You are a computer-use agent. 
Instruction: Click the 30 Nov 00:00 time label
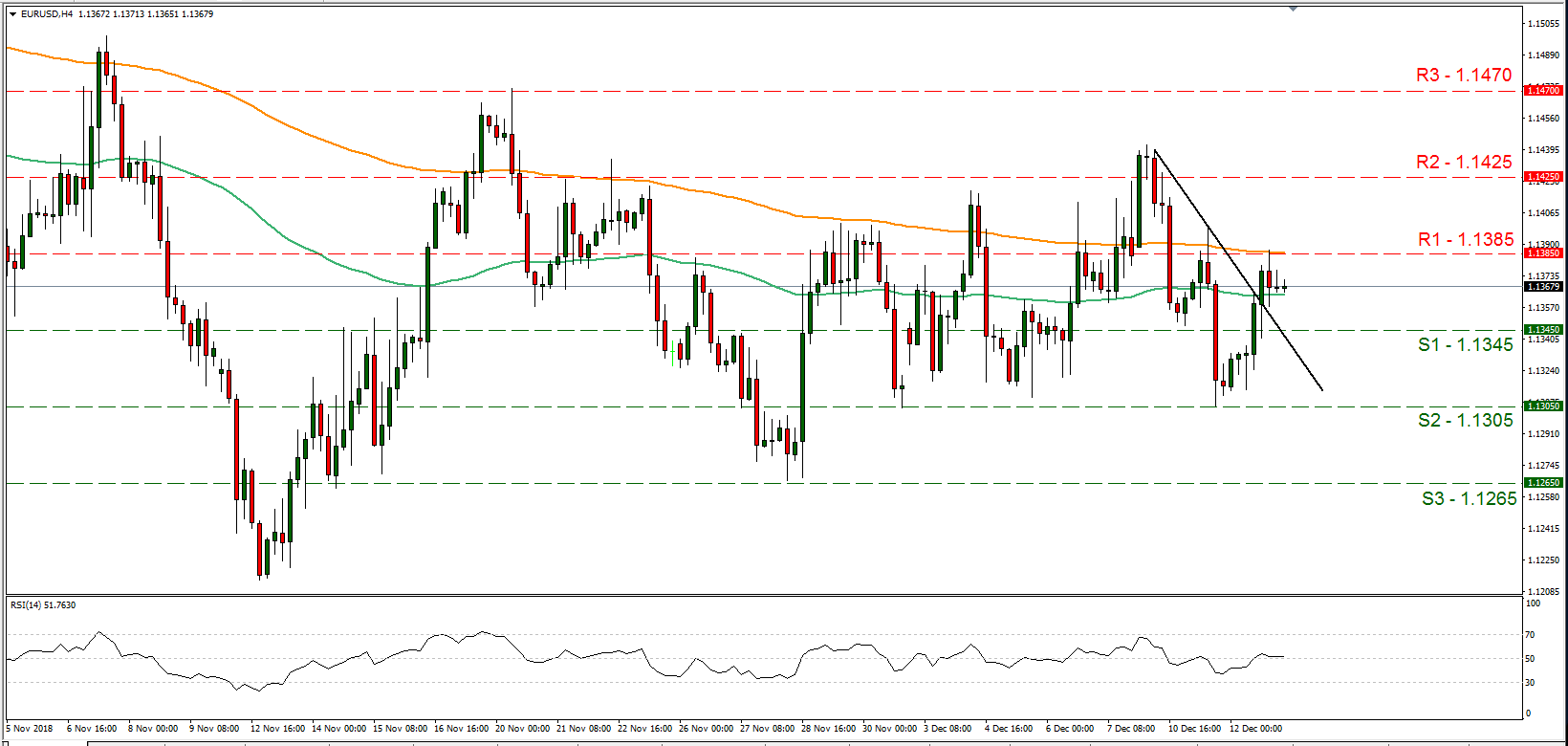[889, 729]
